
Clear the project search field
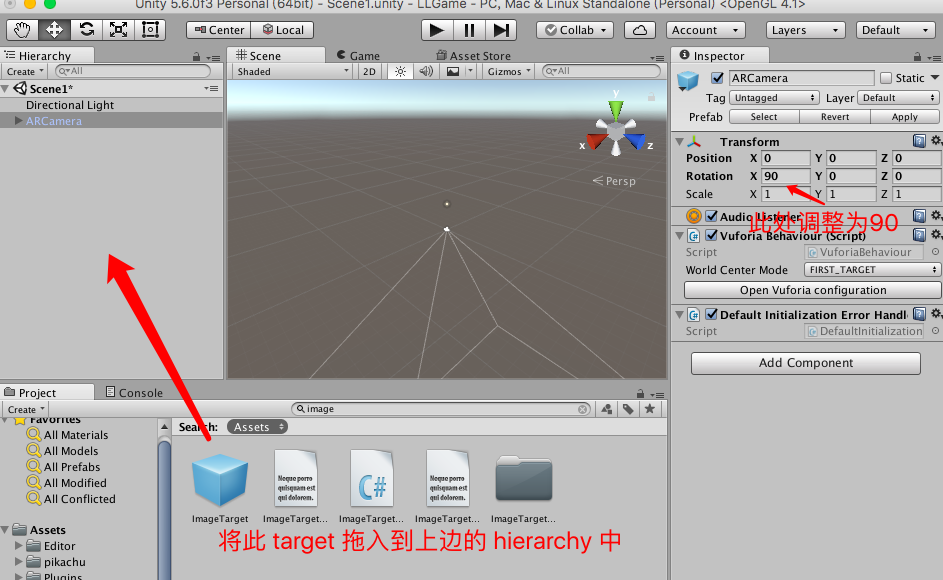(582, 409)
